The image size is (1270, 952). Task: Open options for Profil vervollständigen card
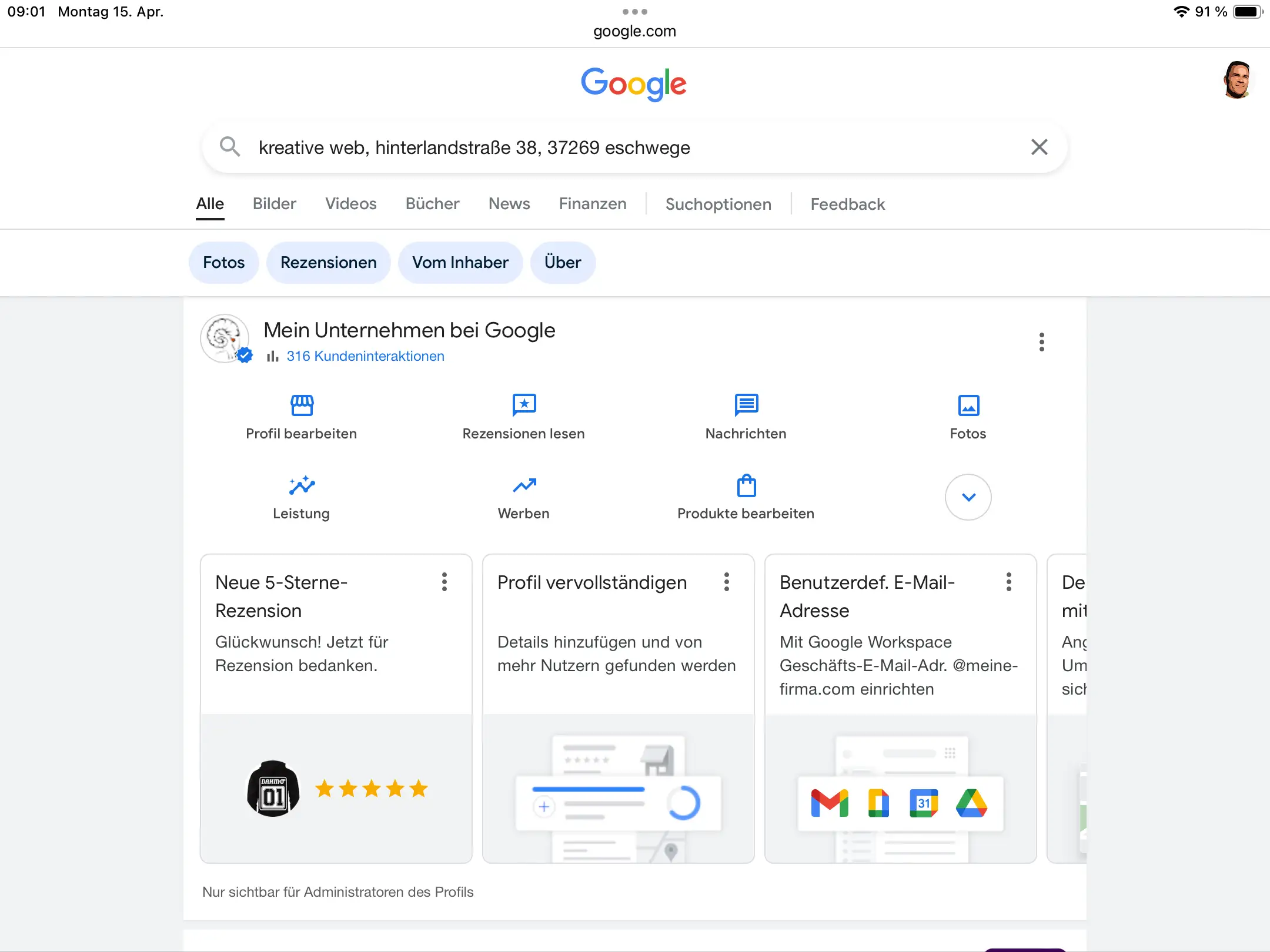point(727,582)
